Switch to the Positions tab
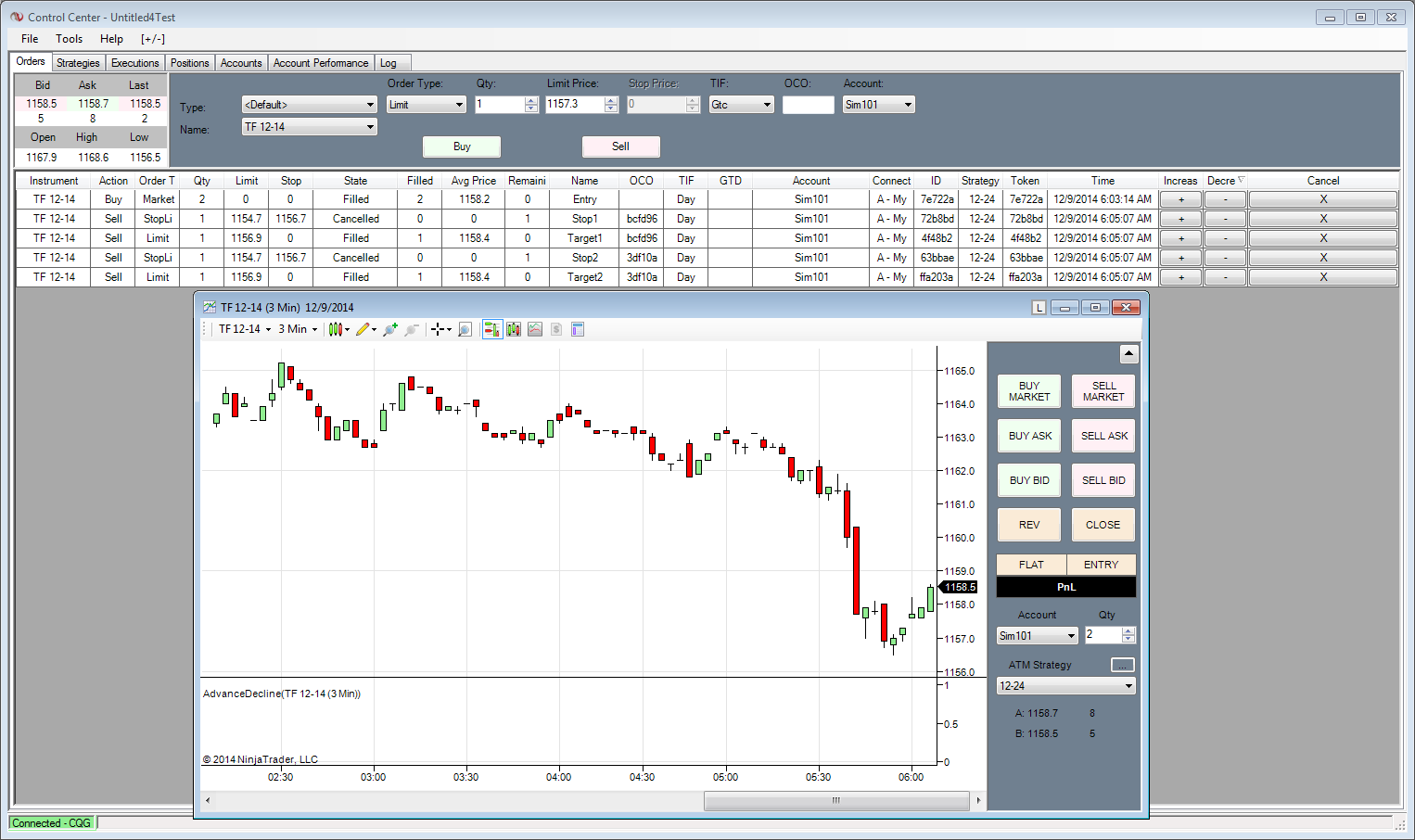 click(190, 63)
